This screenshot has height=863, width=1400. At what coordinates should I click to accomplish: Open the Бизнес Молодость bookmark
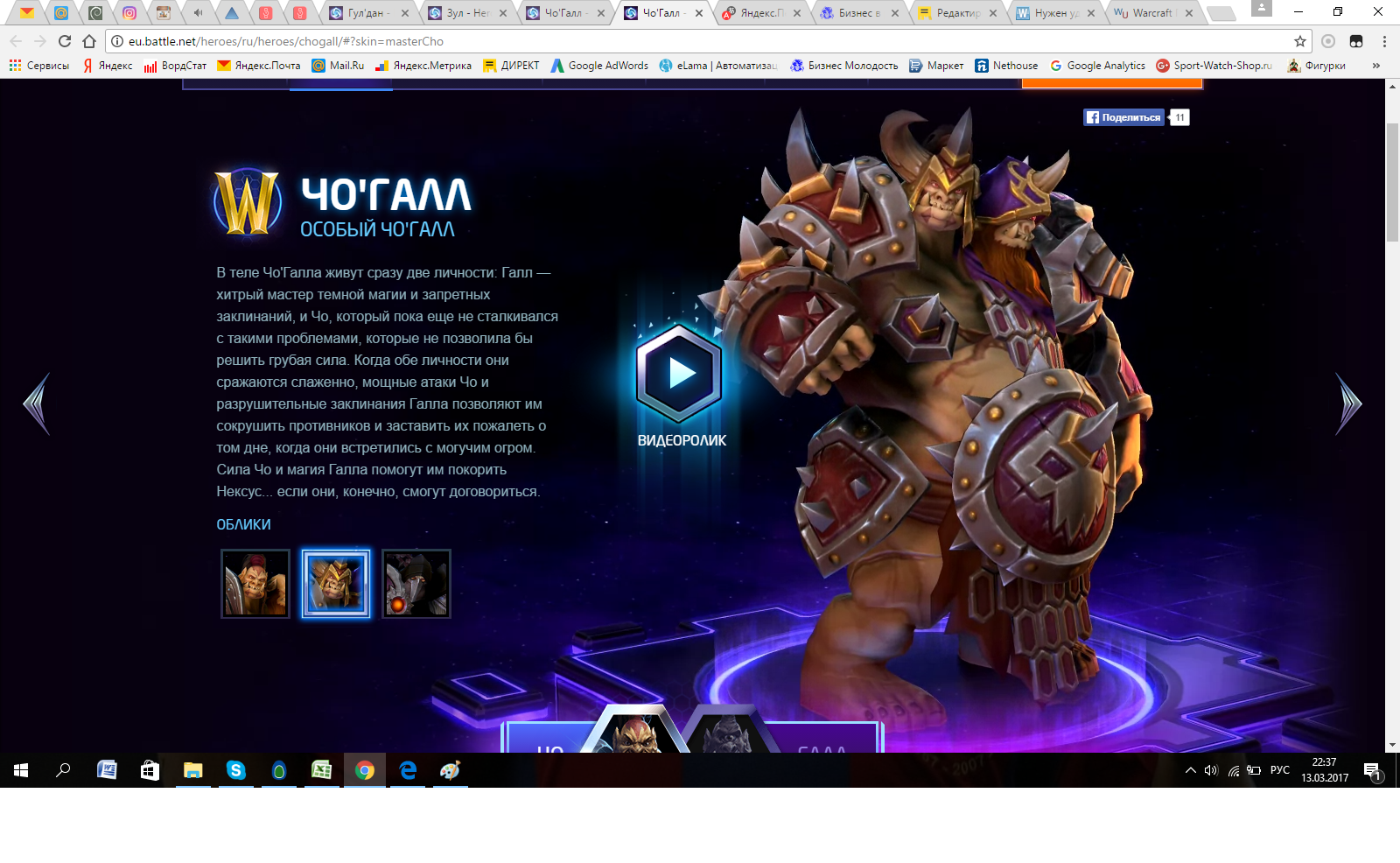pos(844,66)
